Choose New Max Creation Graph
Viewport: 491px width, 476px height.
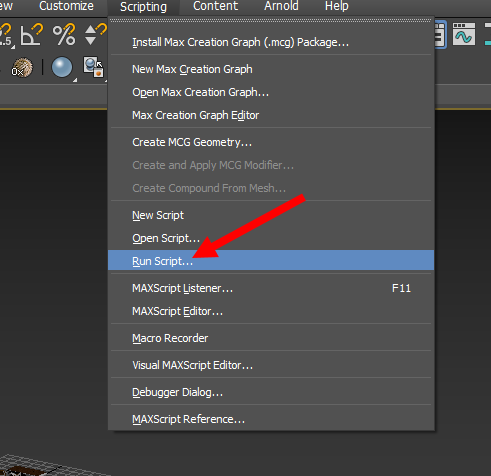271,69
